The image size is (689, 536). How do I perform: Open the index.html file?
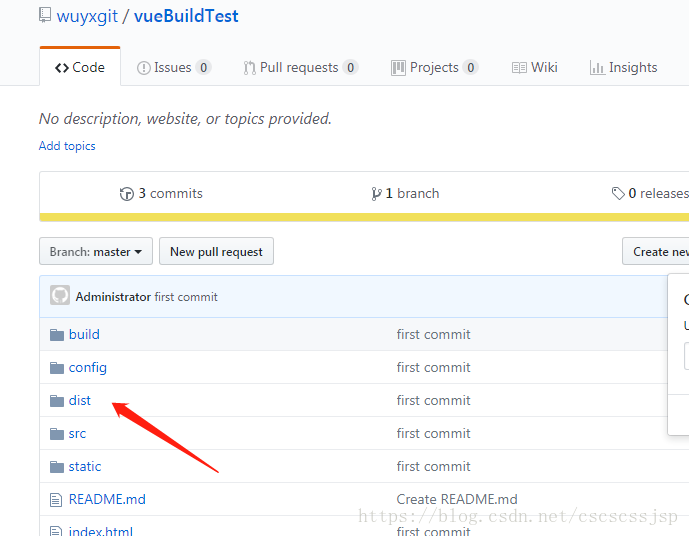coord(101,531)
